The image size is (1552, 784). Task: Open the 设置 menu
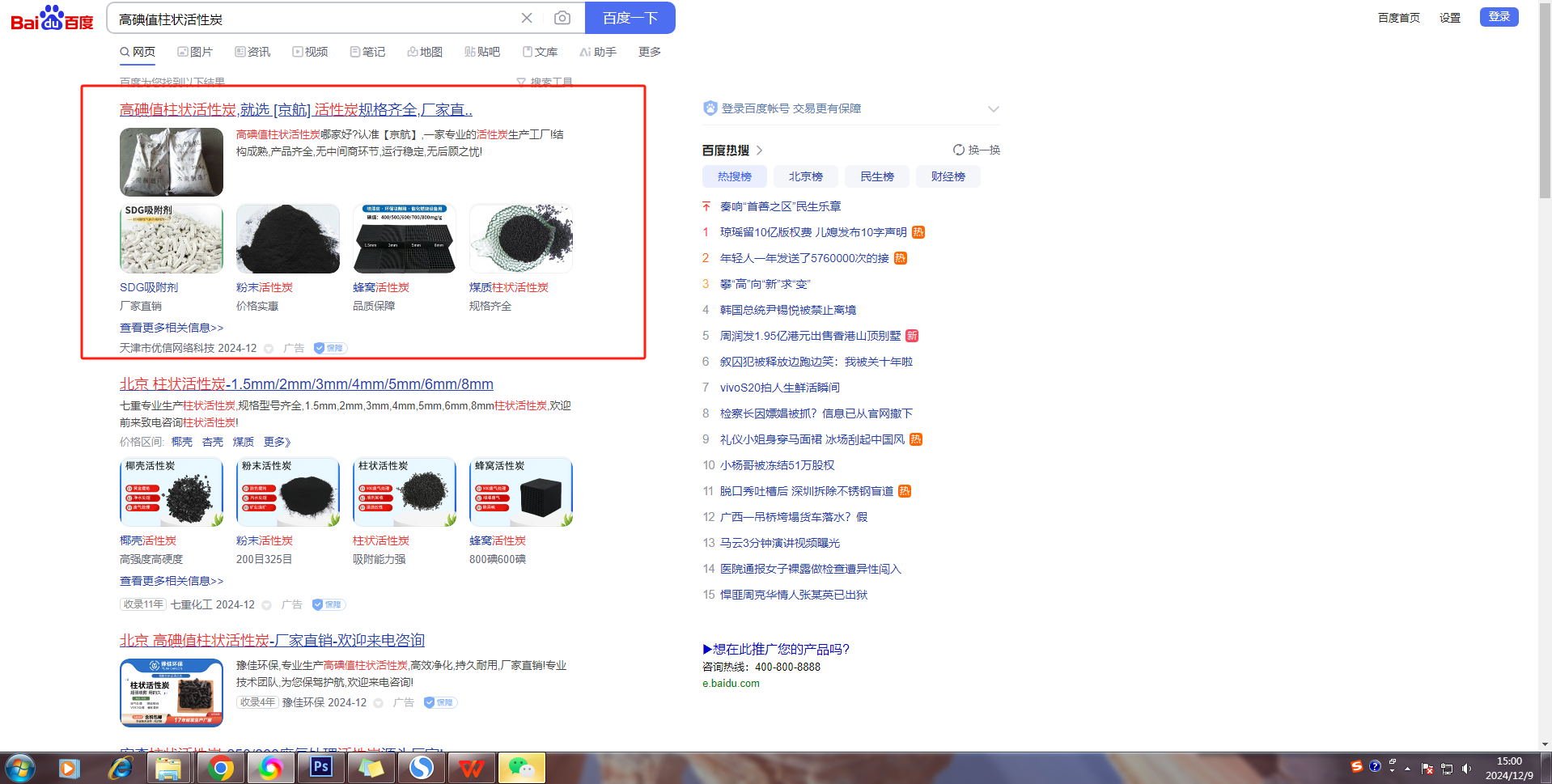point(1450,18)
